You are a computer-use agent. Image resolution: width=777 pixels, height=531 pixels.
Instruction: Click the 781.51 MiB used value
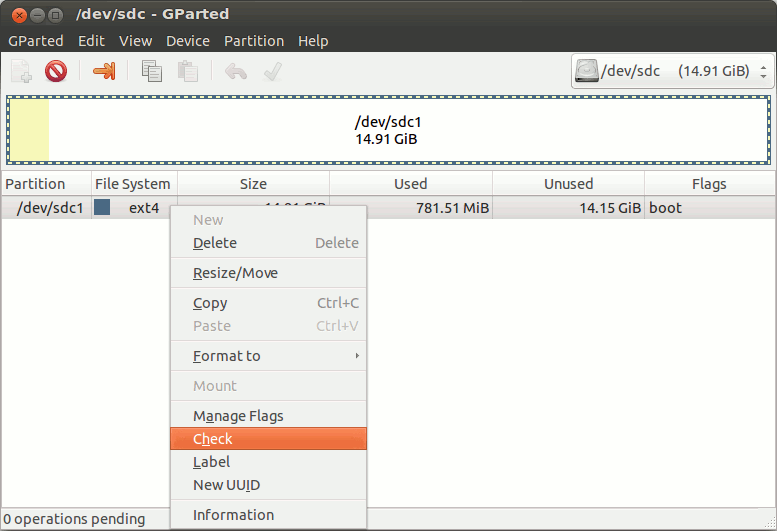(x=452, y=208)
